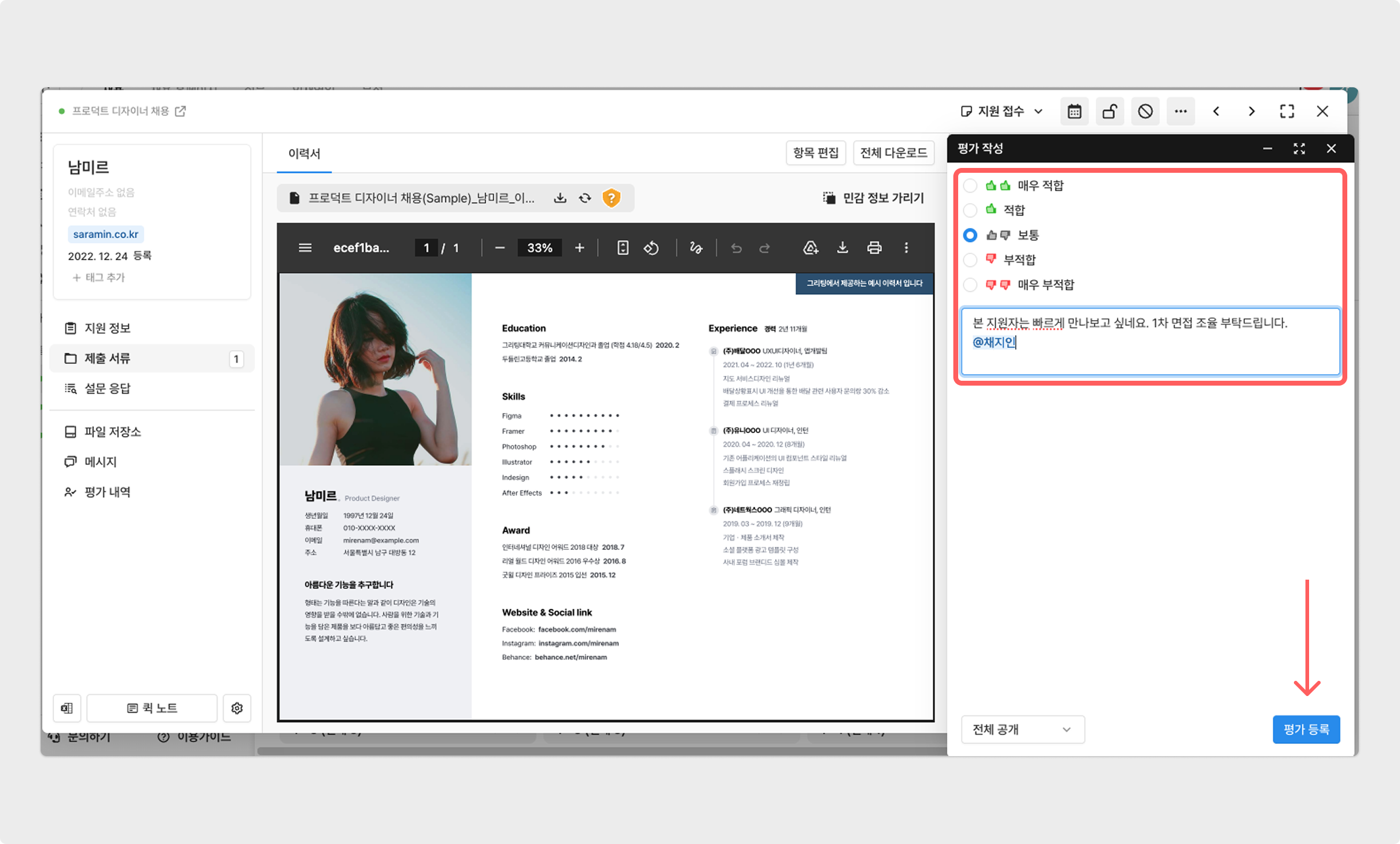Select the 매우 적합 rating
Viewport: 1400px width, 844px height.
click(x=970, y=186)
